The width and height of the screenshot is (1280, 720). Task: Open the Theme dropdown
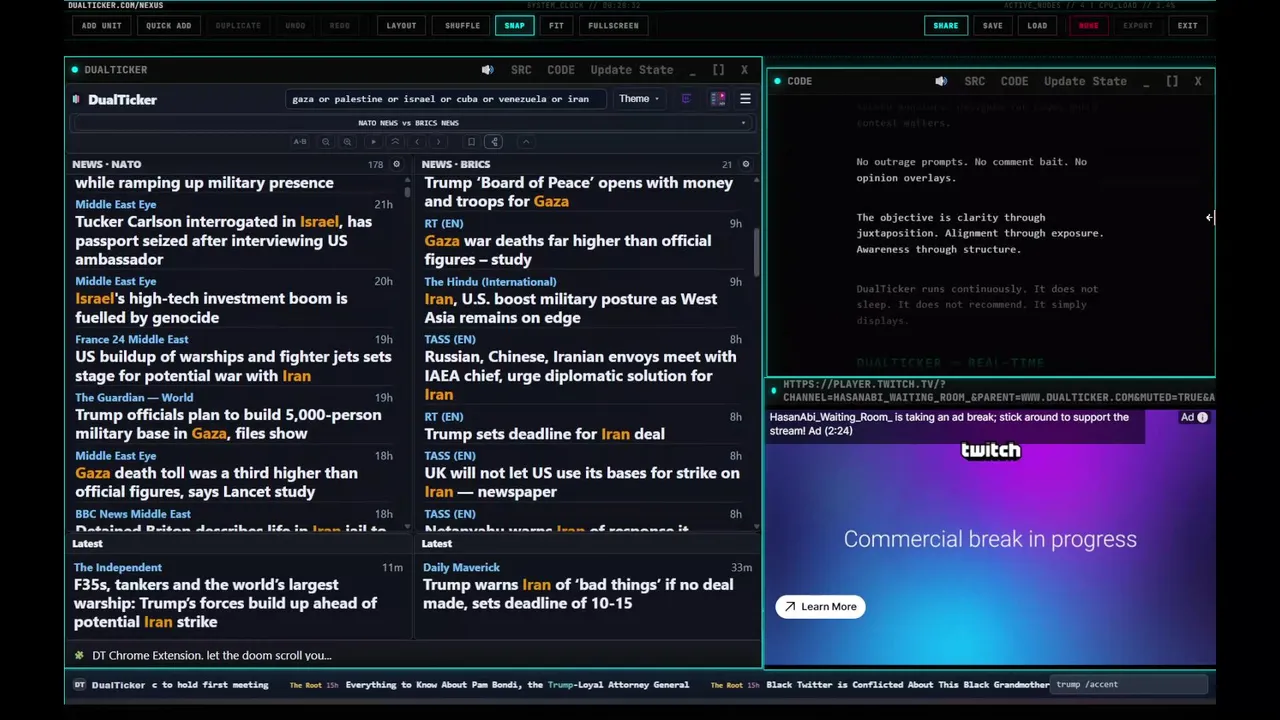coord(638,99)
